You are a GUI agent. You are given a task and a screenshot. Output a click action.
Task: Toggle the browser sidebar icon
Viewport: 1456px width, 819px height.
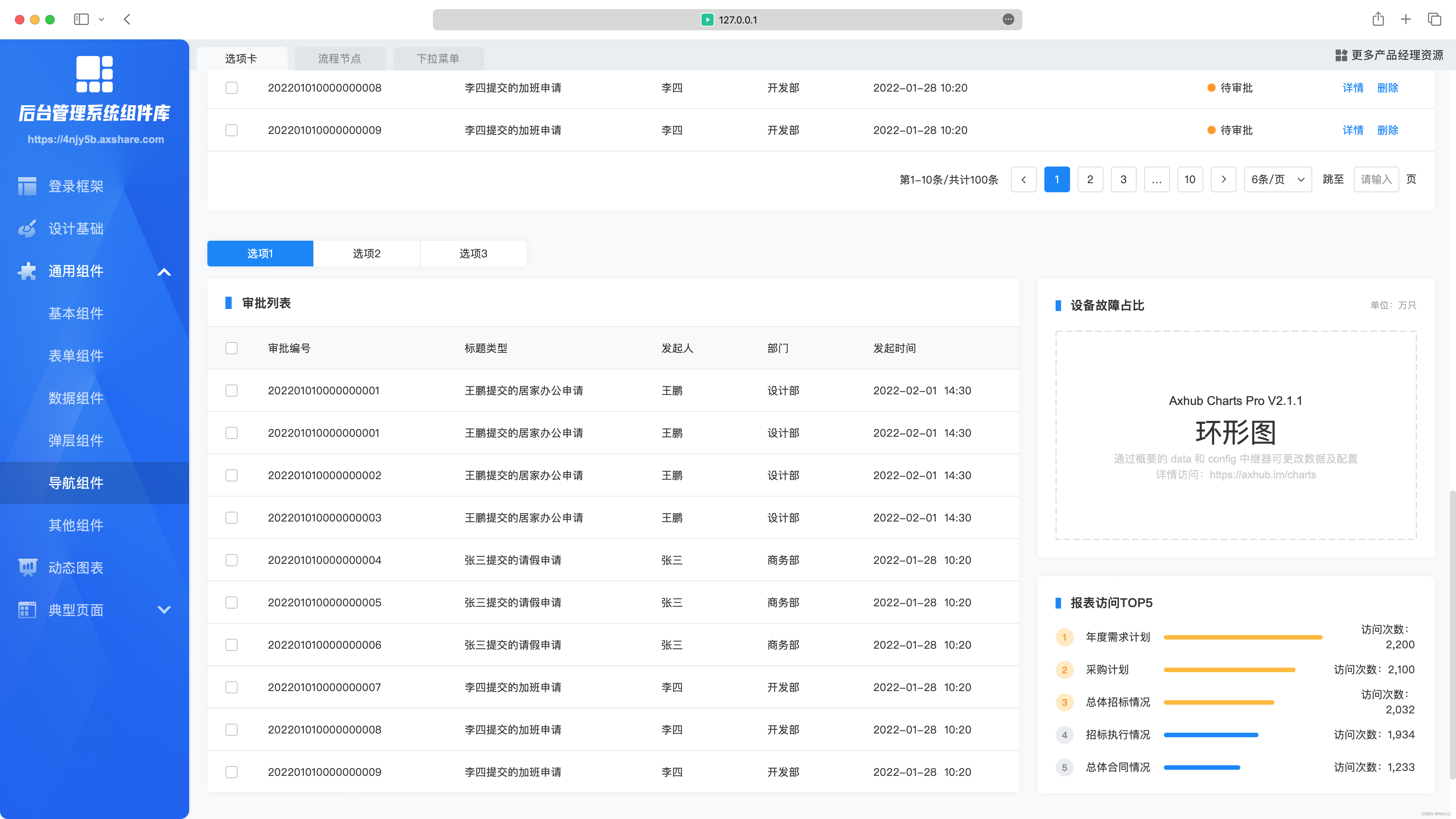pos(81,19)
